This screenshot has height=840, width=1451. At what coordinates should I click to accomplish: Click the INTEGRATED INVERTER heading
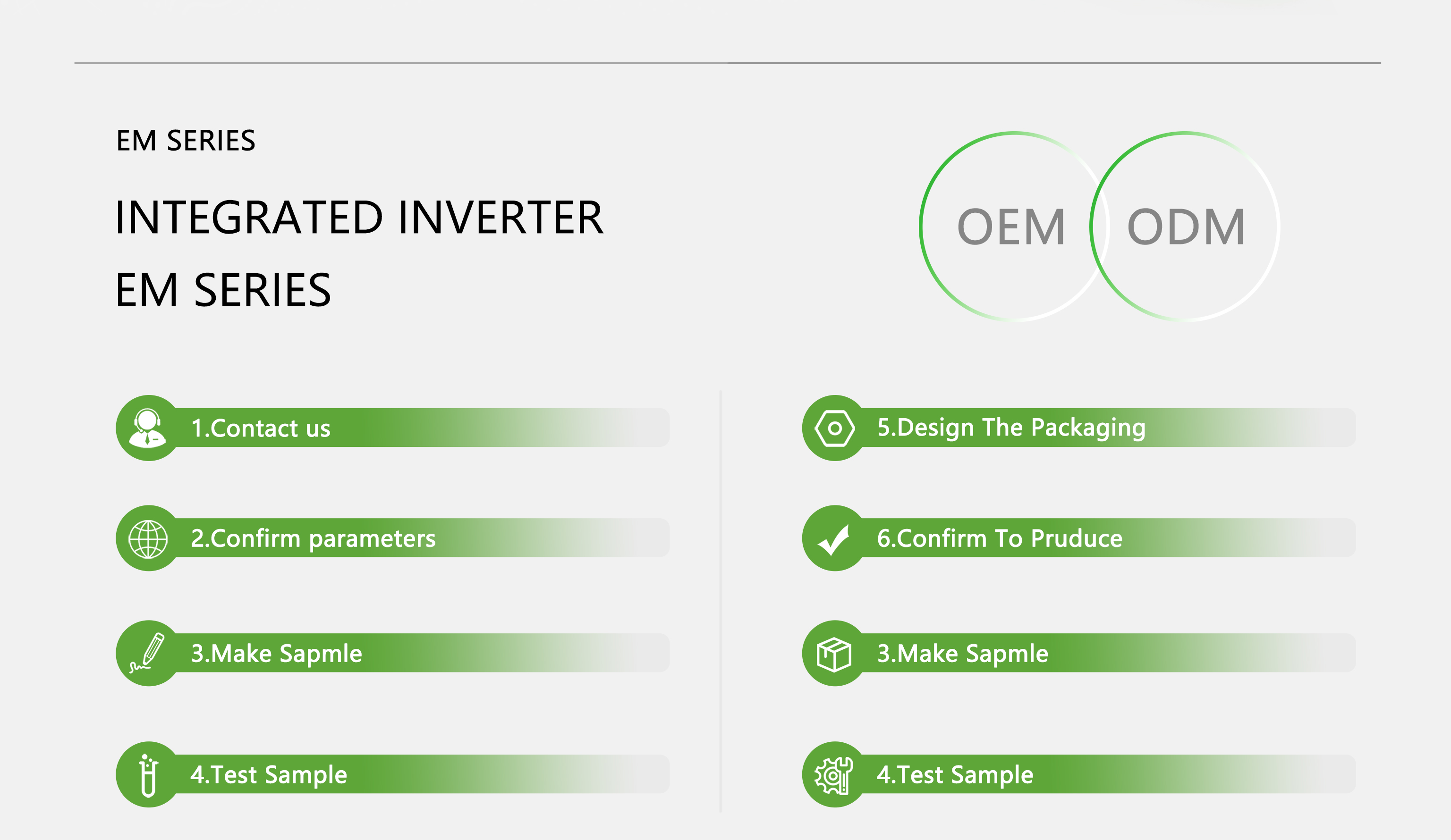pyautogui.click(x=359, y=218)
